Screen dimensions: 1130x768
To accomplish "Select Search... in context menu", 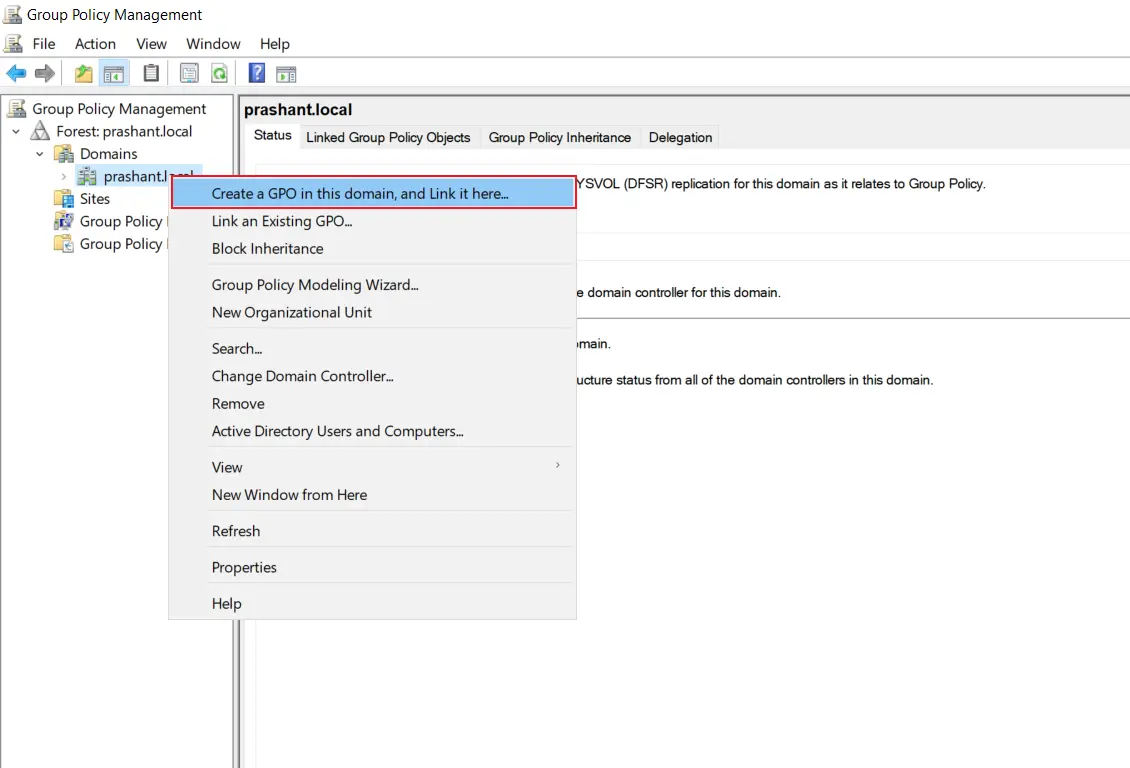I will (x=373, y=349).
